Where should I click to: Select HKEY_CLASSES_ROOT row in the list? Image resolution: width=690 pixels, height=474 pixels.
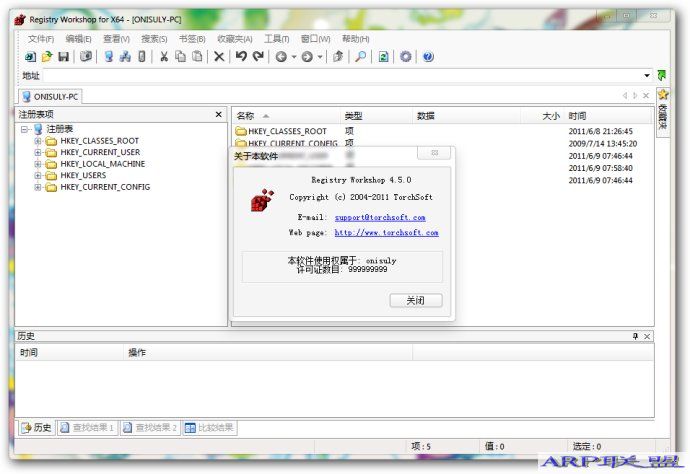click(287, 131)
